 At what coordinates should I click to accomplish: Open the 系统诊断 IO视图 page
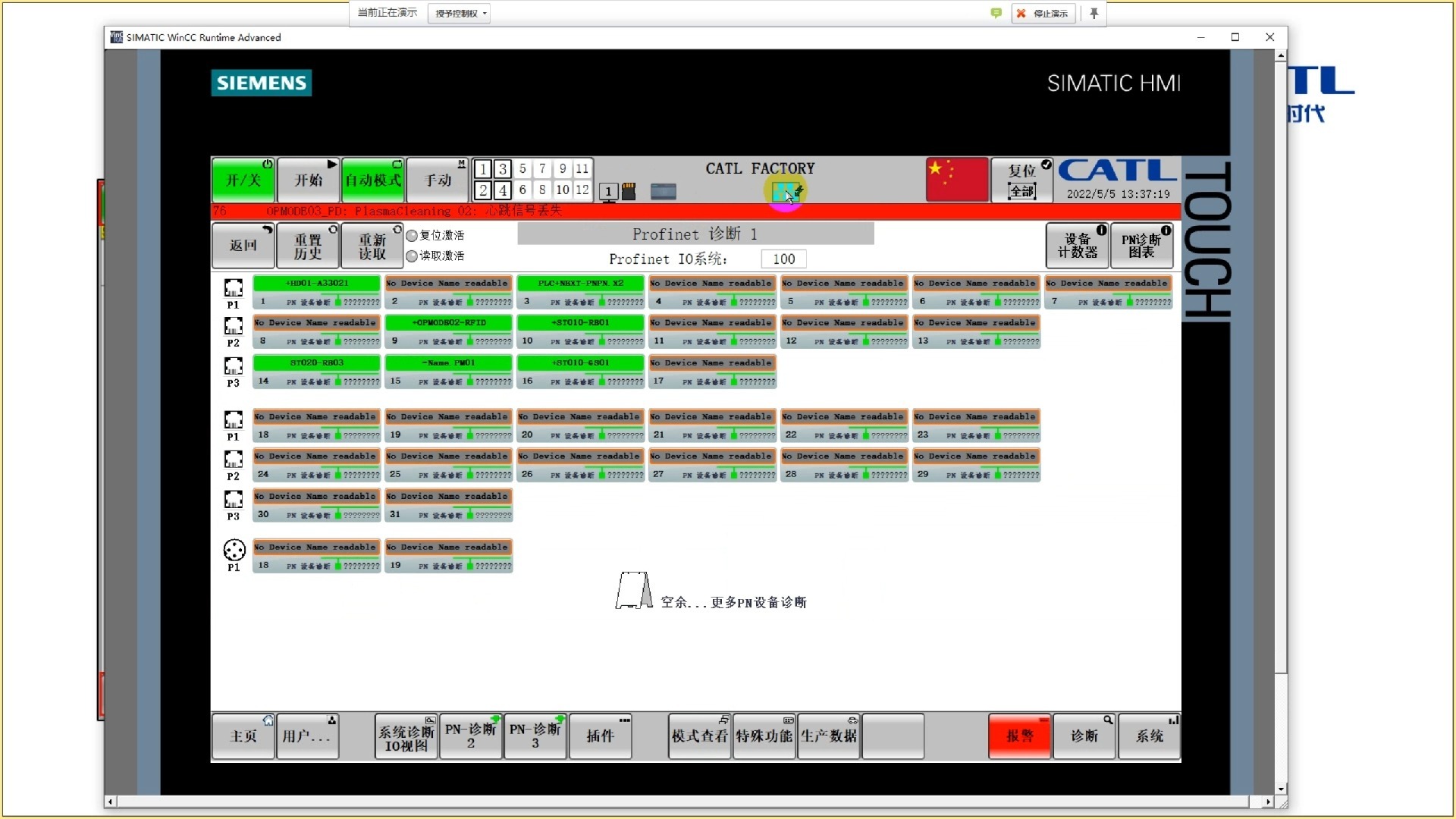pyautogui.click(x=406, y=737)
